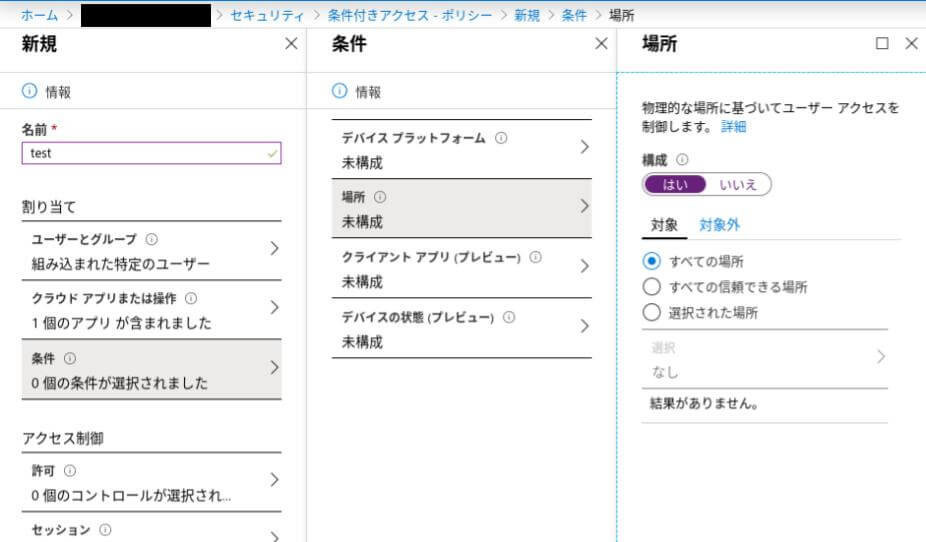Click info icon next to デバイスの状態 (プレビュー)

coord(508,318)
